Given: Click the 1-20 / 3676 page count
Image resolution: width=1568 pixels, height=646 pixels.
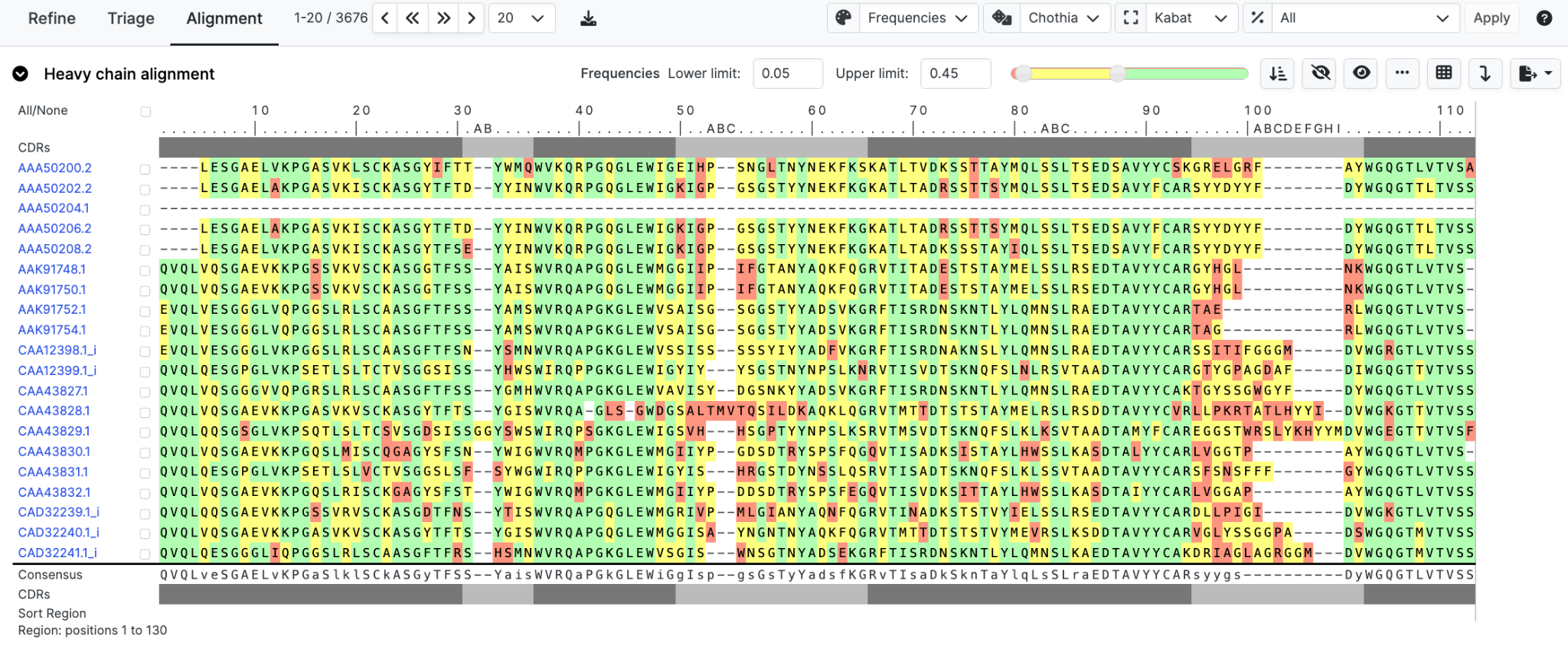Looking at the screenshot, I should point(331,18).
